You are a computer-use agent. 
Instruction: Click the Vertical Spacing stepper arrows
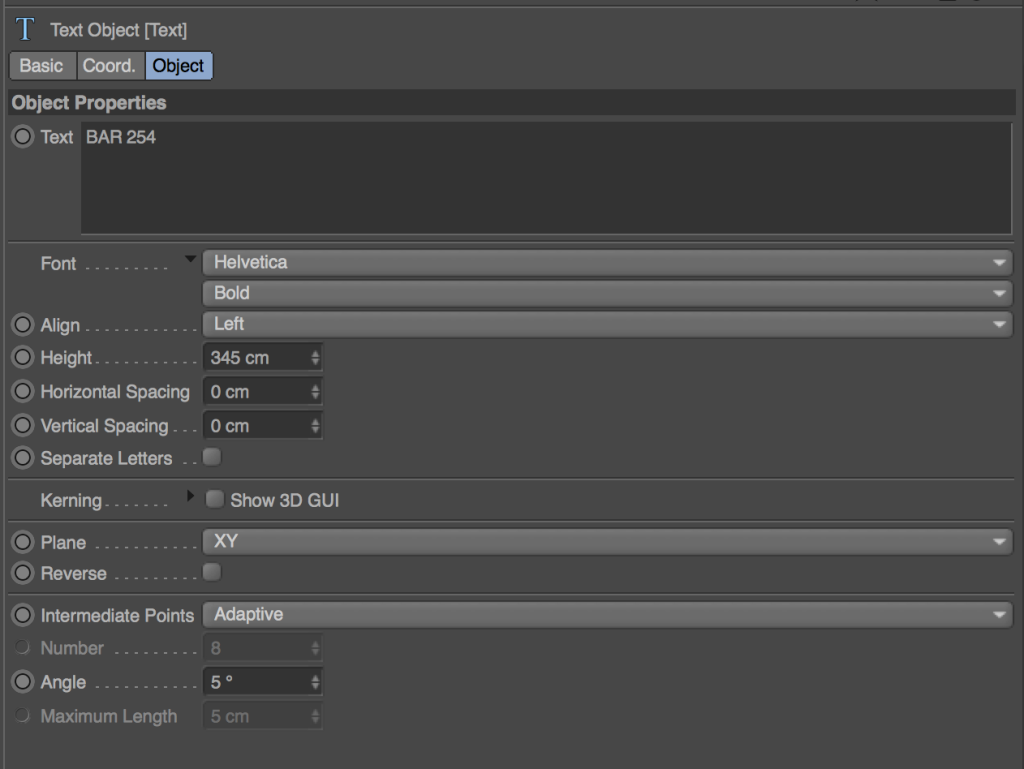[x=315, y=426]
